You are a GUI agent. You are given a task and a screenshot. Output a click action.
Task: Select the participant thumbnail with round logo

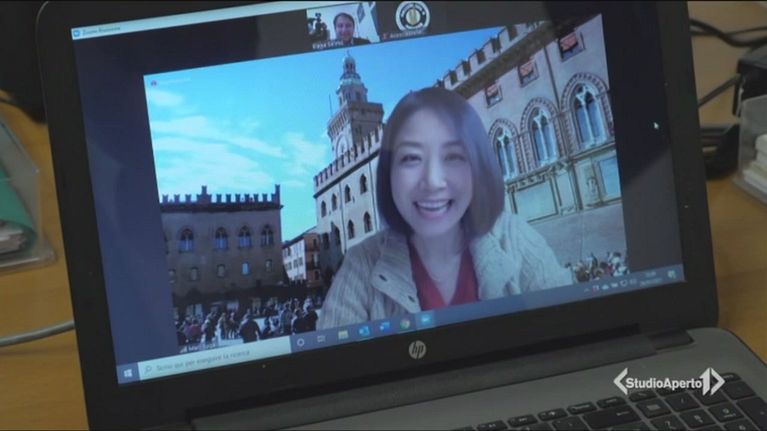pos(411,17)
